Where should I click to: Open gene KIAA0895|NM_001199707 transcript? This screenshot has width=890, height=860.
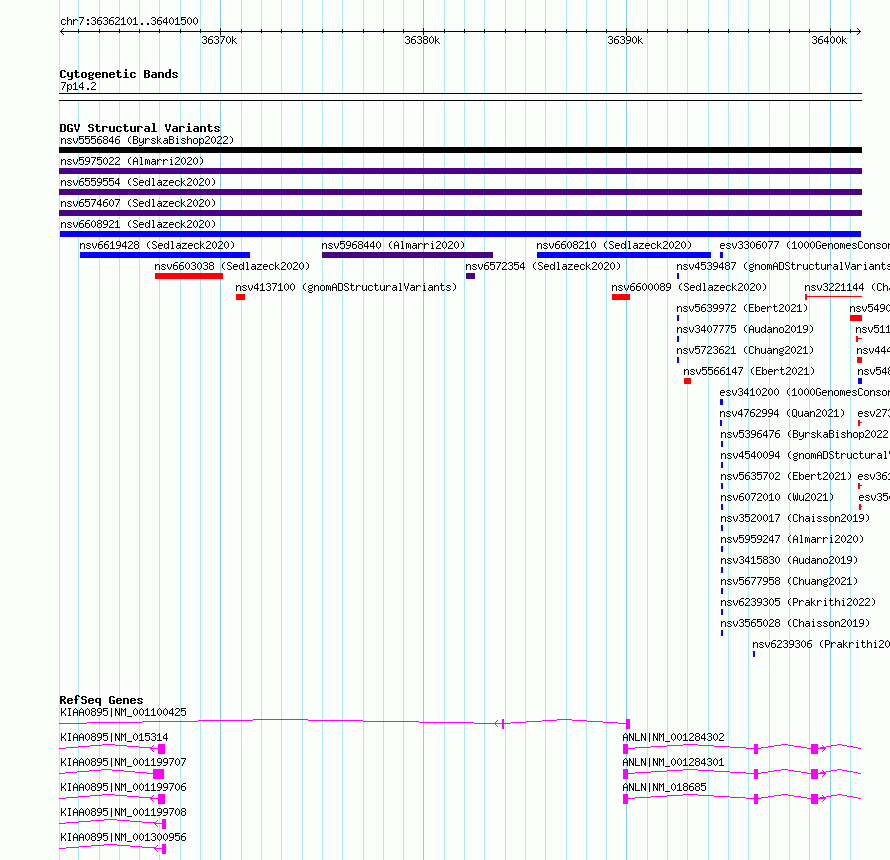[123, 762]
